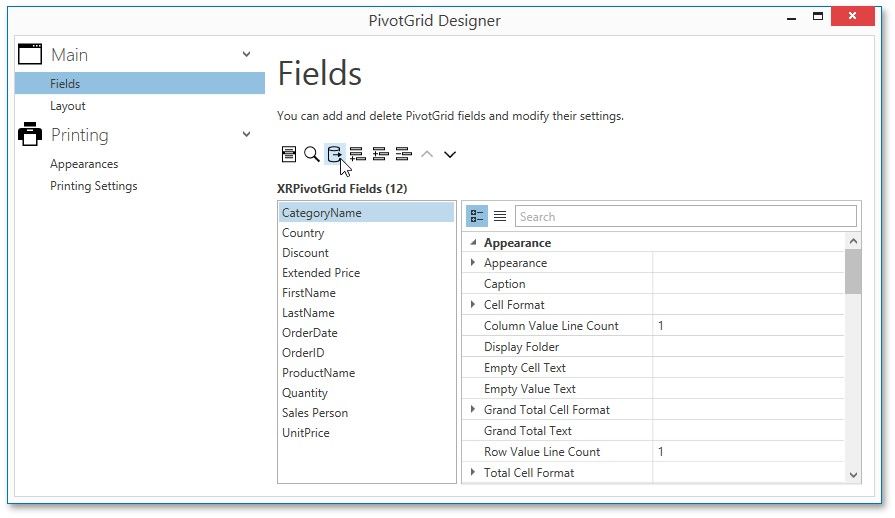Move field down with the down arrow

[450, 154]
